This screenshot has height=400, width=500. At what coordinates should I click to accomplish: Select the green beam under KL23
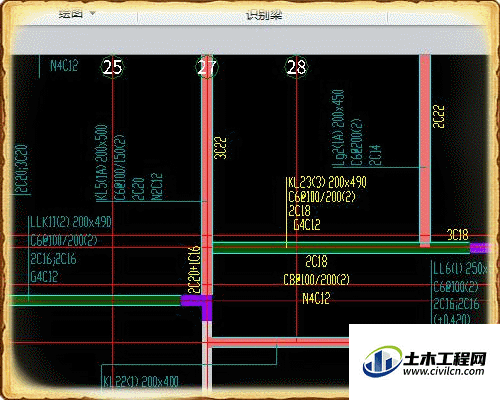click(x=341, y=248)
